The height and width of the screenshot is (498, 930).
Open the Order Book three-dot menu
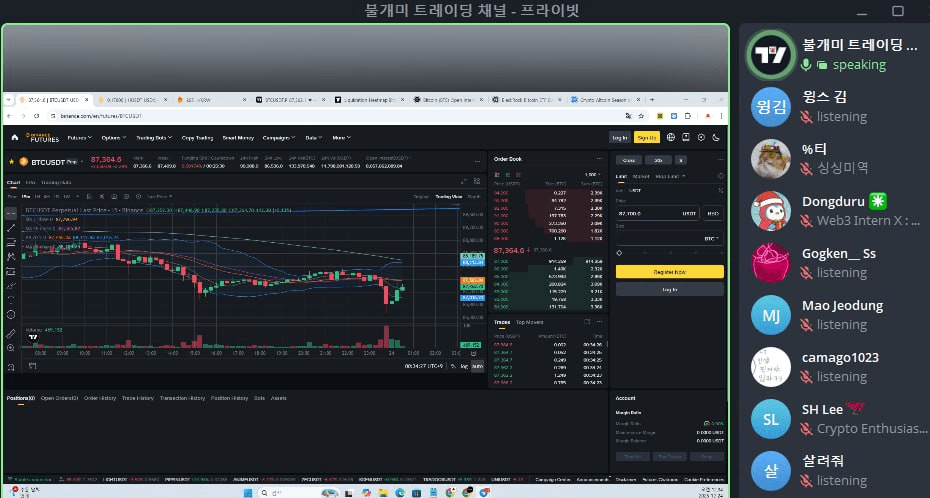tap(599, 159)
